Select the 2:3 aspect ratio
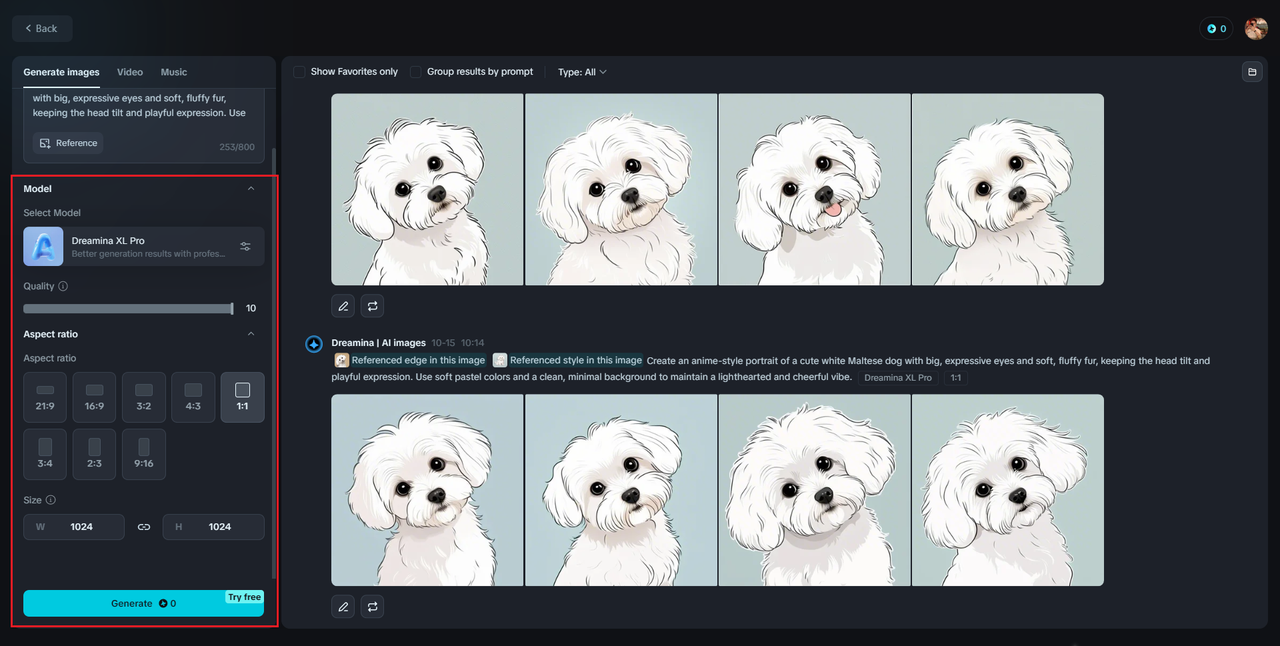The width and height of the screenshot is (1280, 646). coord(94,454)
